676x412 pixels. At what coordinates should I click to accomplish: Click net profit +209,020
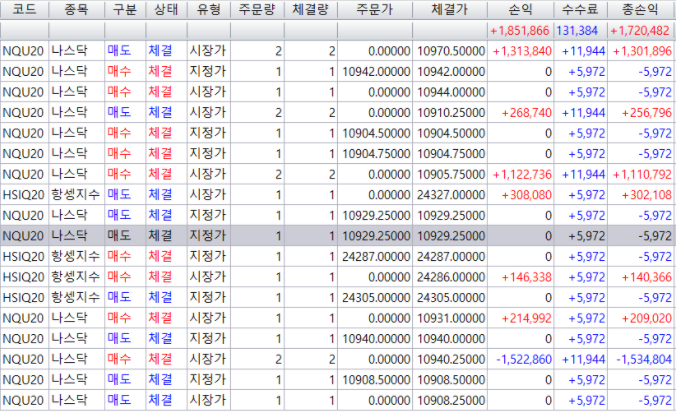[x=647, y=318]
